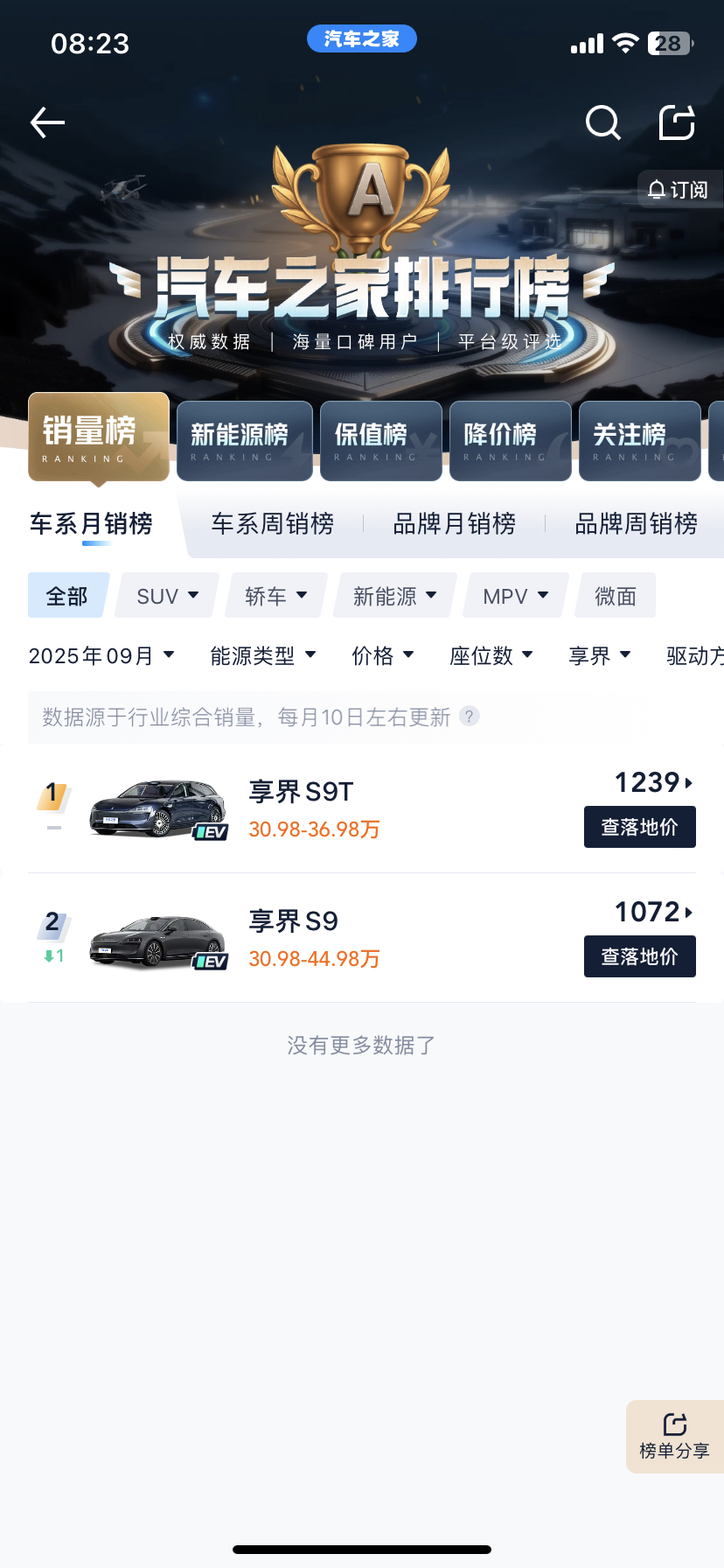Viewport: 724px width, 1568px height.
Task: Tap 查落地价 for 享界 S9
Action: (x=639, y=956)
